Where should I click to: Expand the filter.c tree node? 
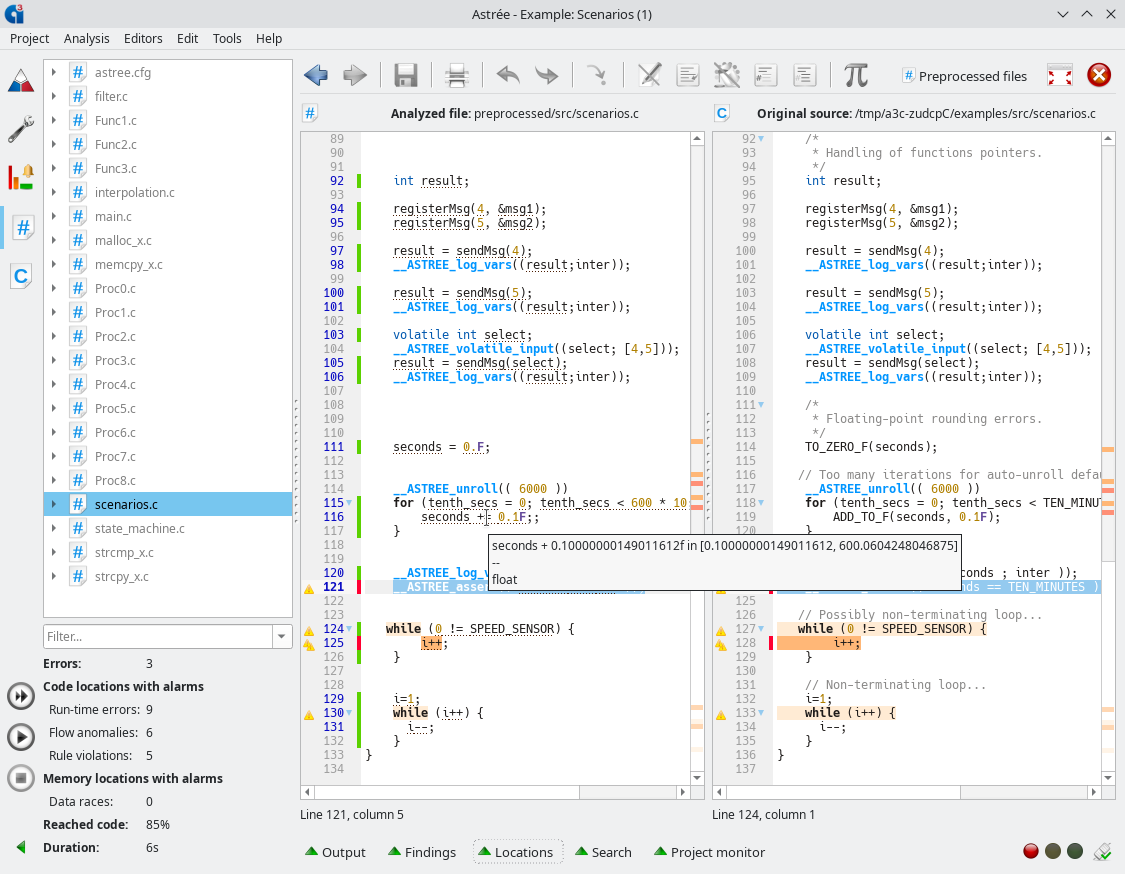(54, 96)
